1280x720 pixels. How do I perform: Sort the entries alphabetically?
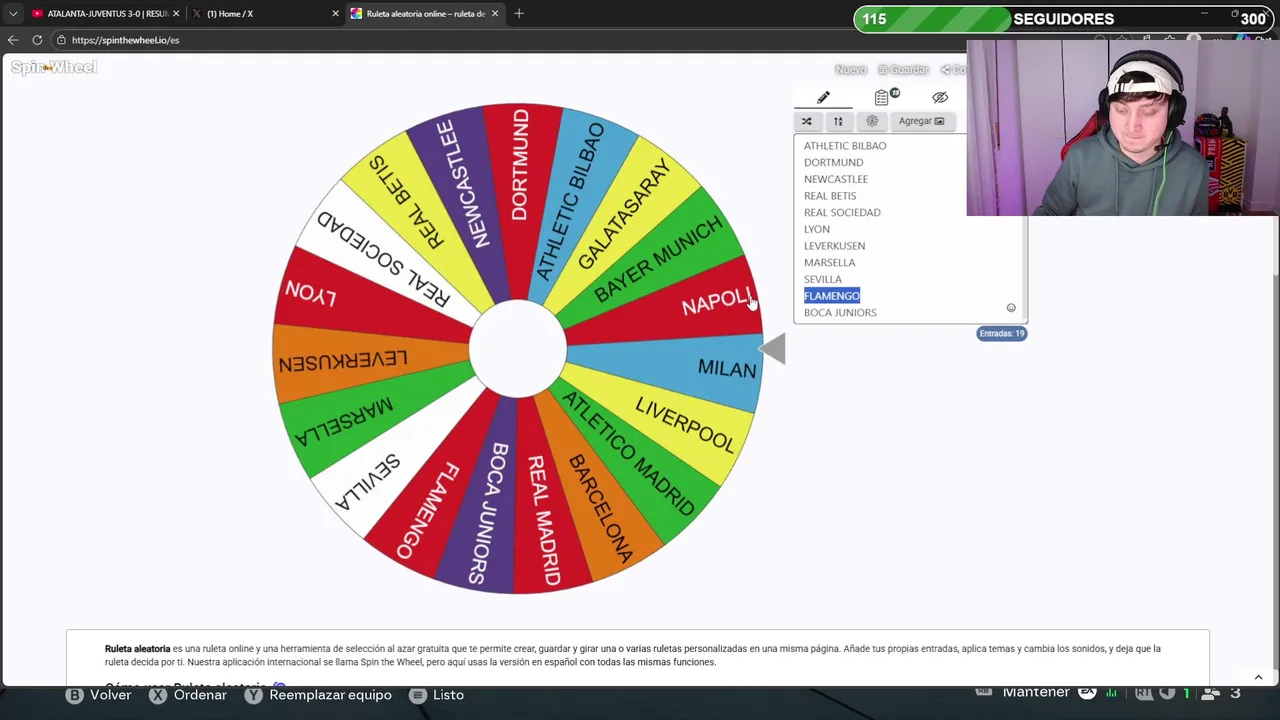click(x=838, y=121)
